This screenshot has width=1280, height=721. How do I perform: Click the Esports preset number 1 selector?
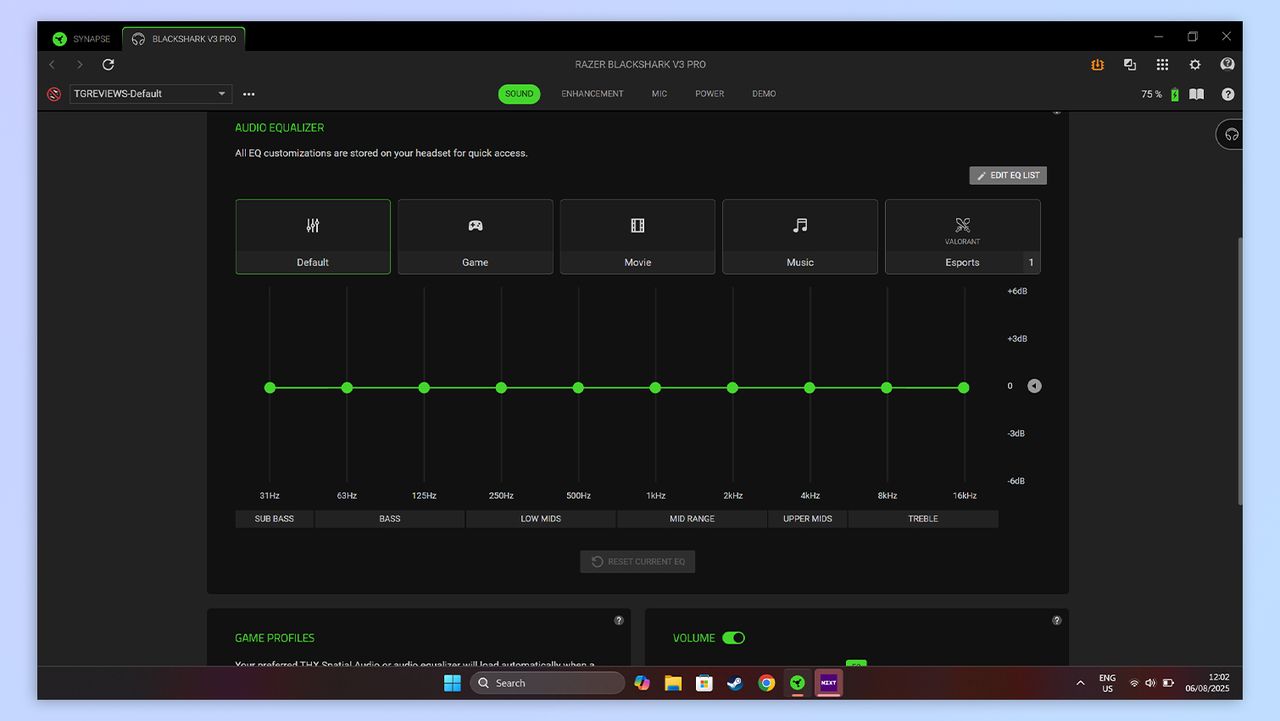pos(1030,262)
